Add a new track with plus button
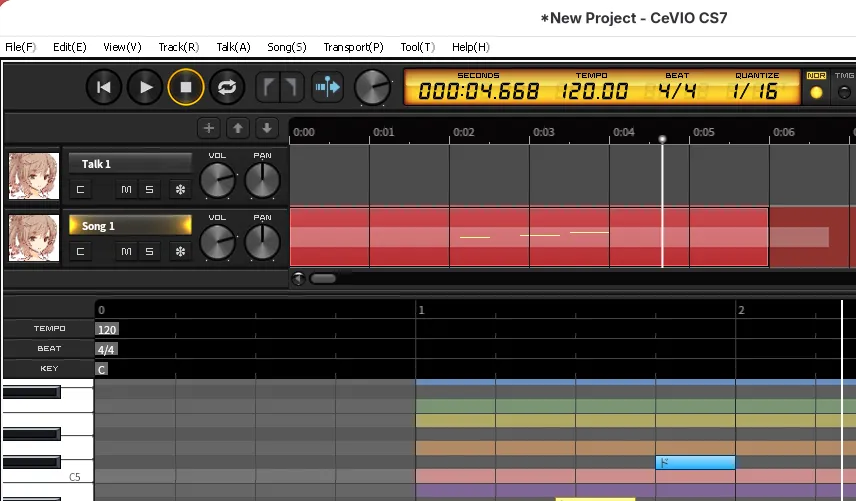 point(209,128)
